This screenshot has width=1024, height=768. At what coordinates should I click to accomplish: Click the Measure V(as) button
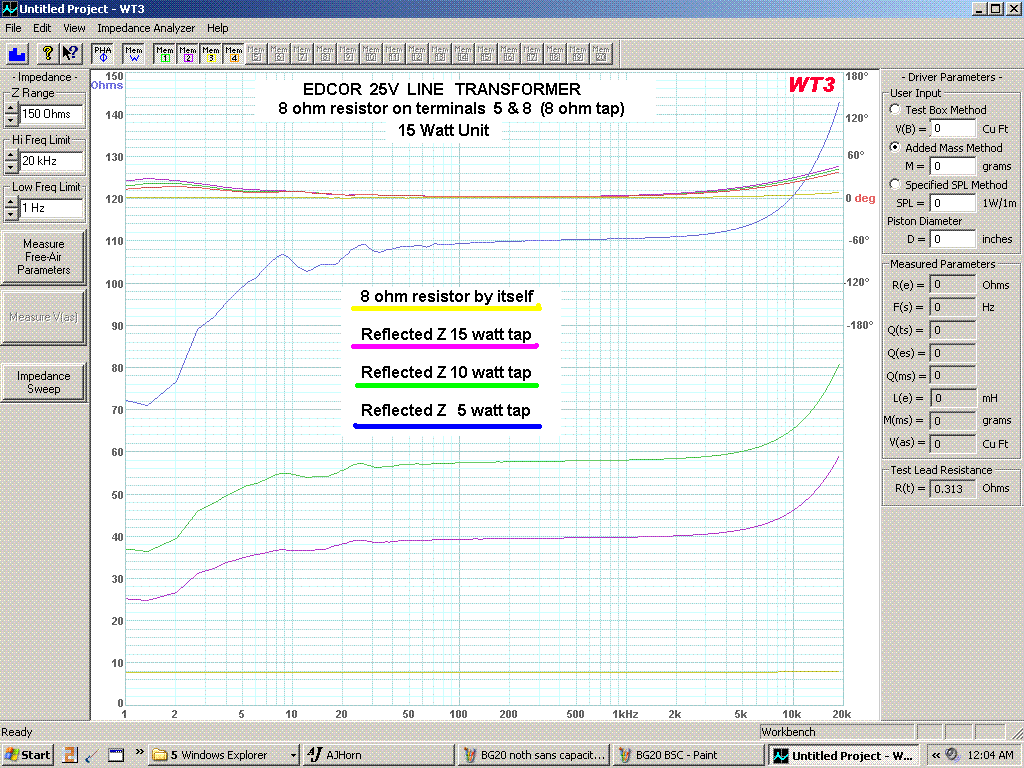click(43, 317)
